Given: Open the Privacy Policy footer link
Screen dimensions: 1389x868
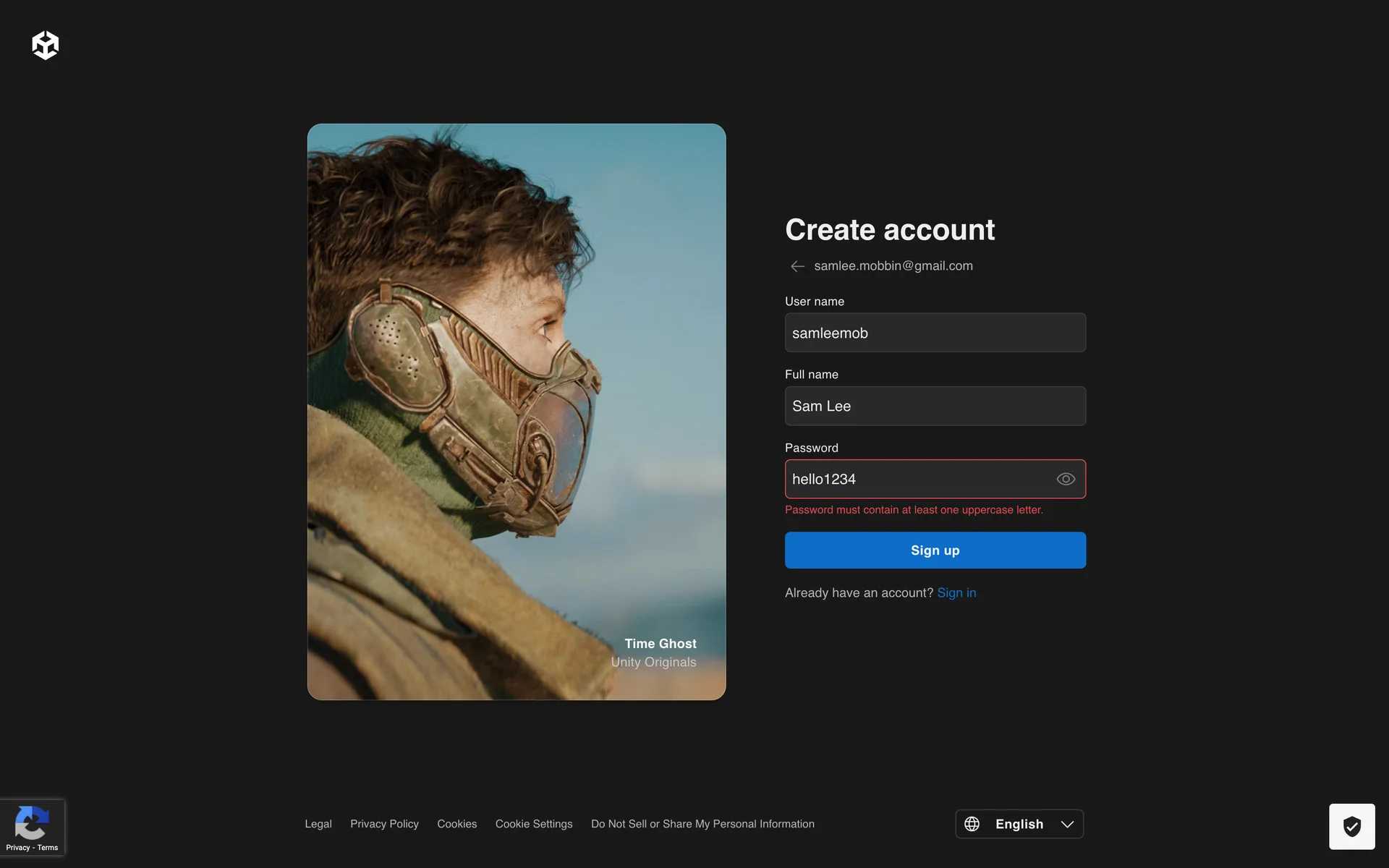Looking at the screenshot, I should click(x=384, y=824).
